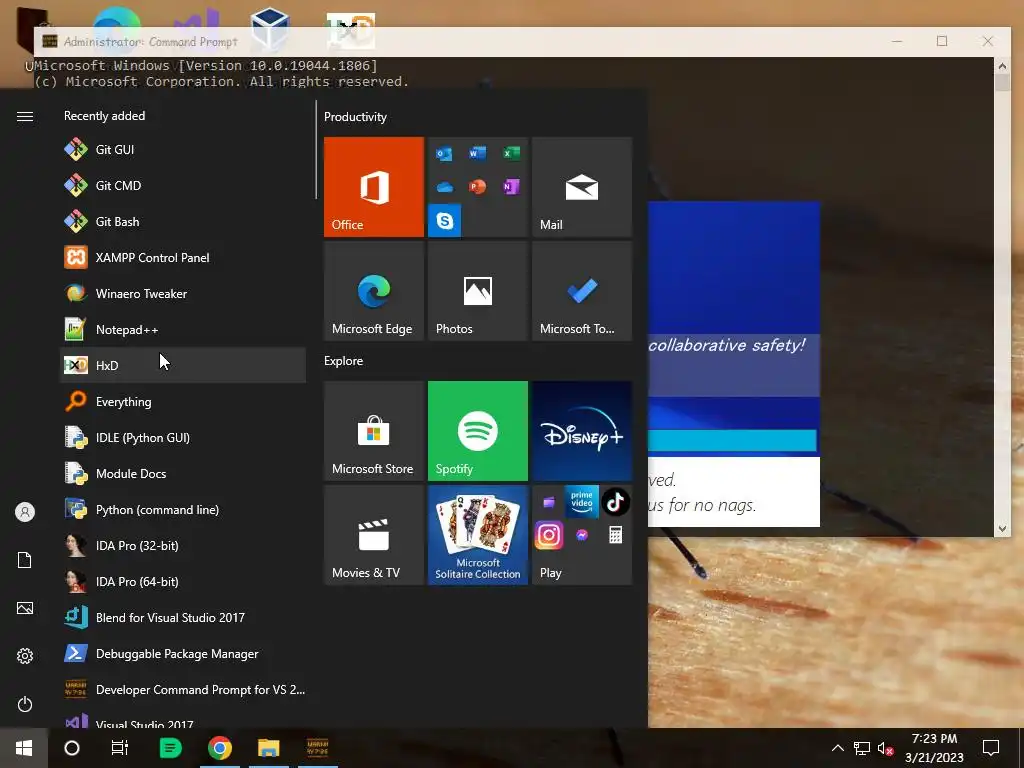This screenshot has height=768, width=1024.
Task: Click the Explore group heading
Action: [344, 360]
